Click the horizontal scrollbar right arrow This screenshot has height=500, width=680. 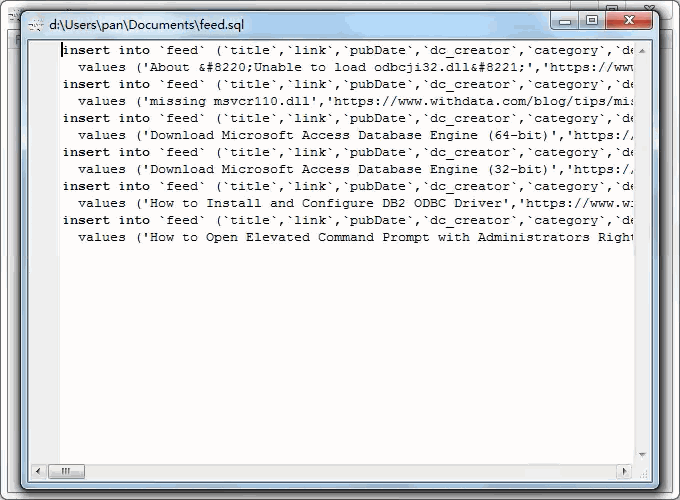tap(624, 471)
